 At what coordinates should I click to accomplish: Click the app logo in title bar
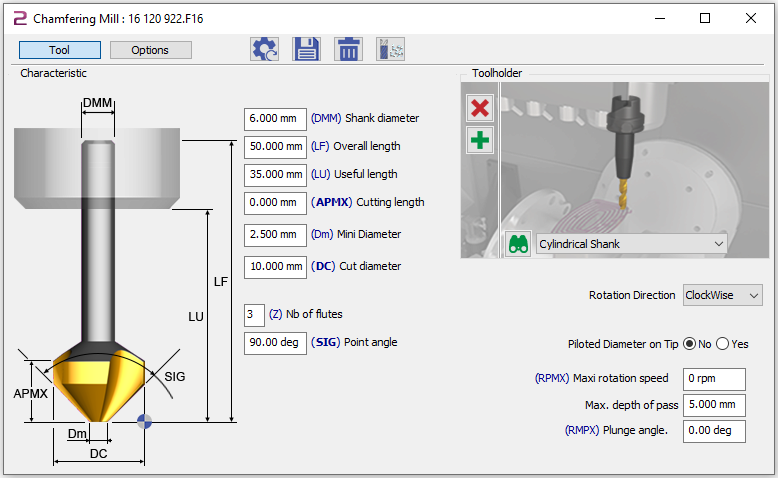[x=18, y=18]
